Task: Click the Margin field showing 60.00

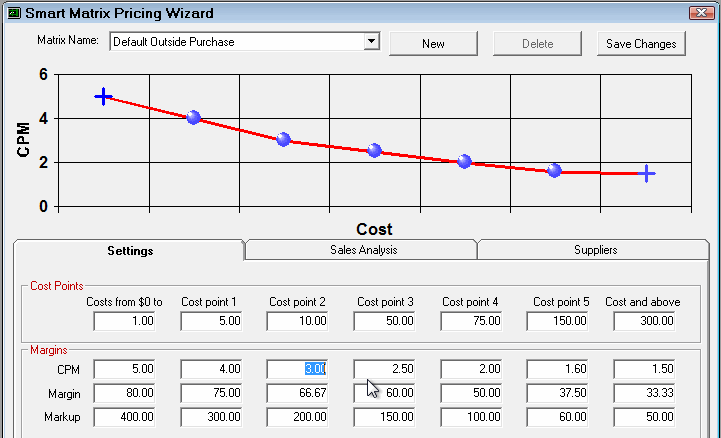Action: (384, 393)
